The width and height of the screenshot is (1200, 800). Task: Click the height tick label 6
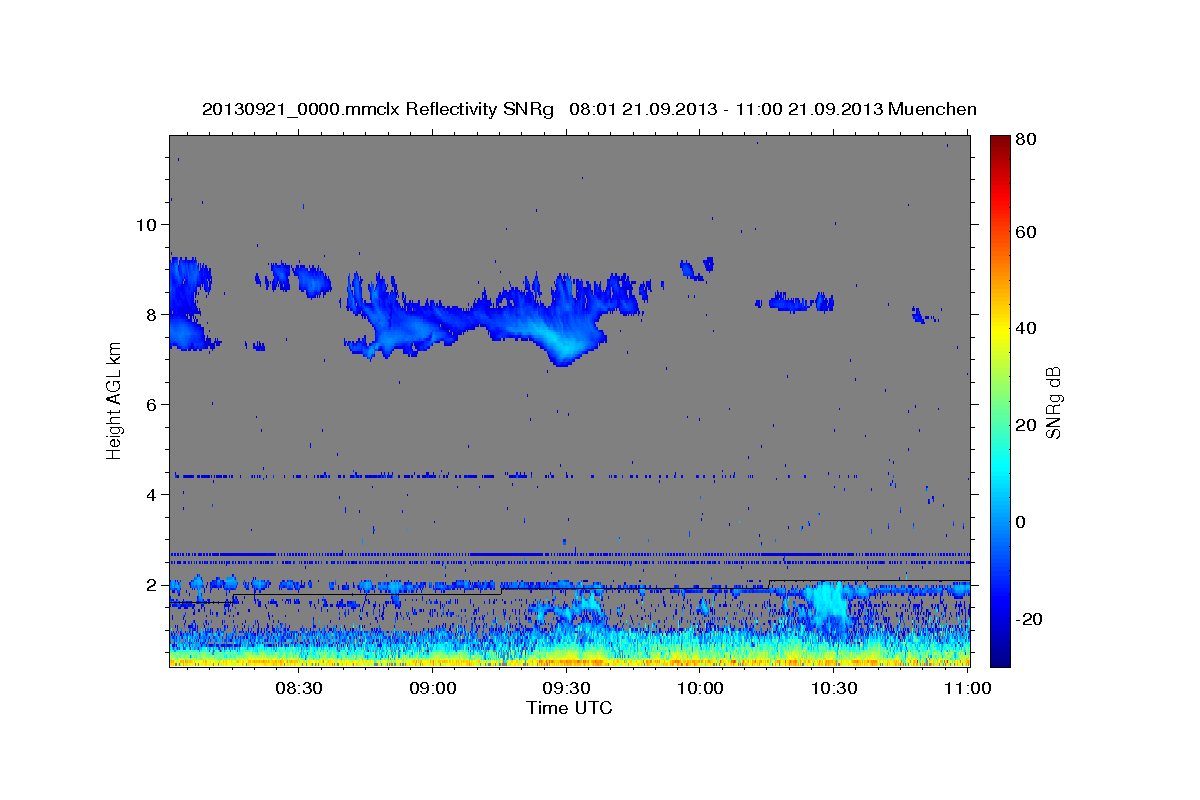pyautogui.click(x=153, y=404)
